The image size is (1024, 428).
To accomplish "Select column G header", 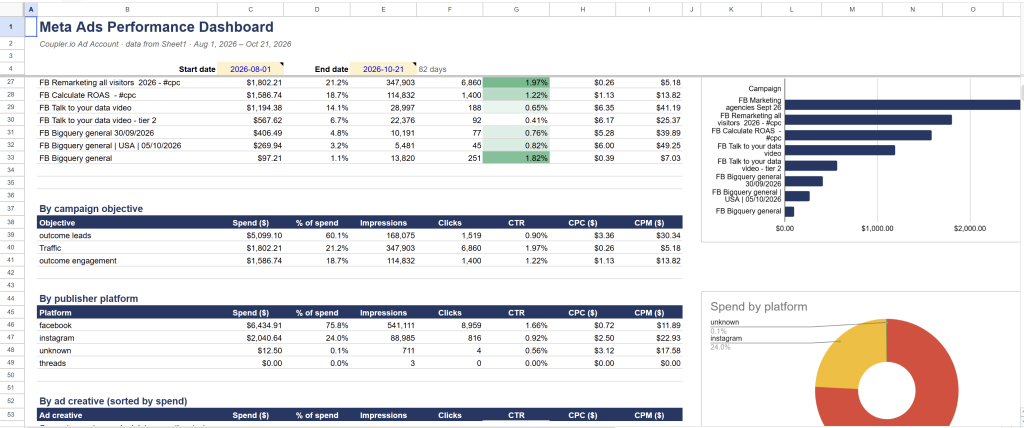I will 516,10.
